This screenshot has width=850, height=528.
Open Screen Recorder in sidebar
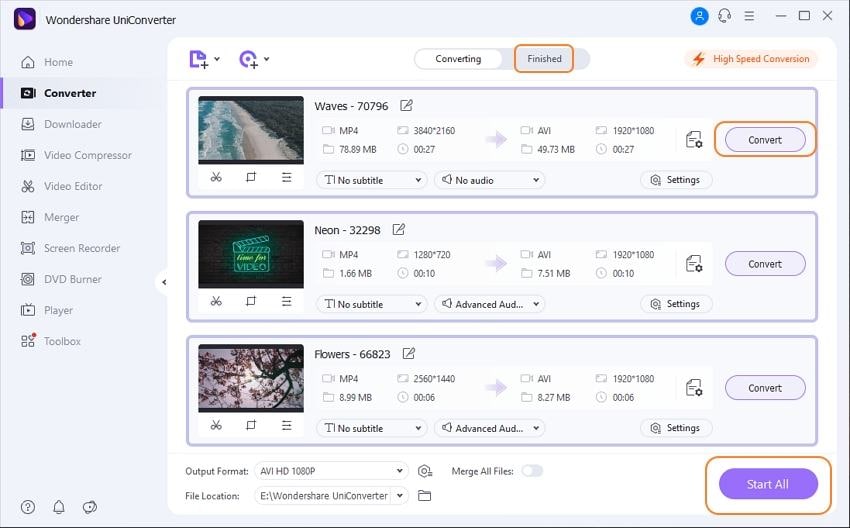point(70,248)
